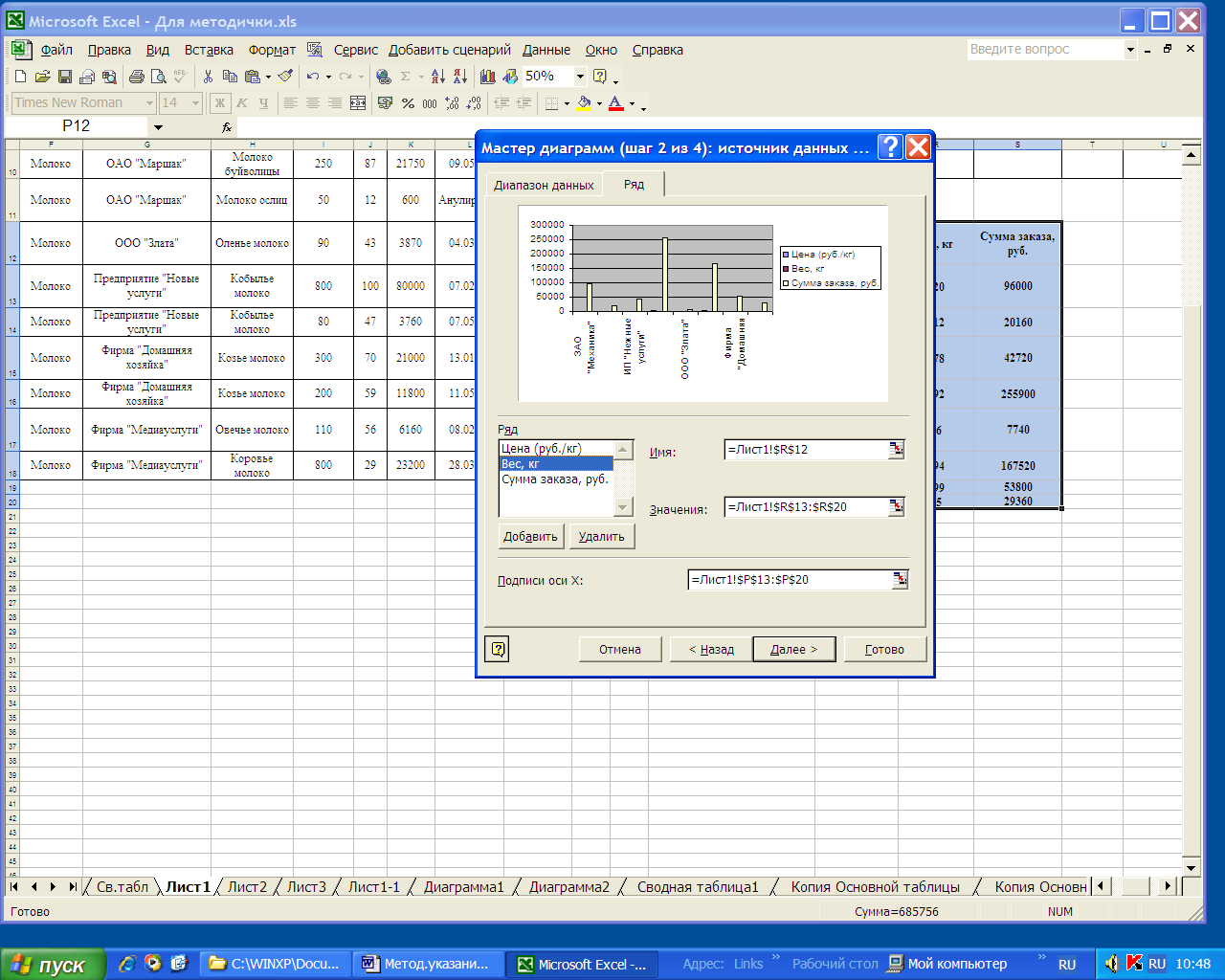Click the Copy icon

pos(230,77)
